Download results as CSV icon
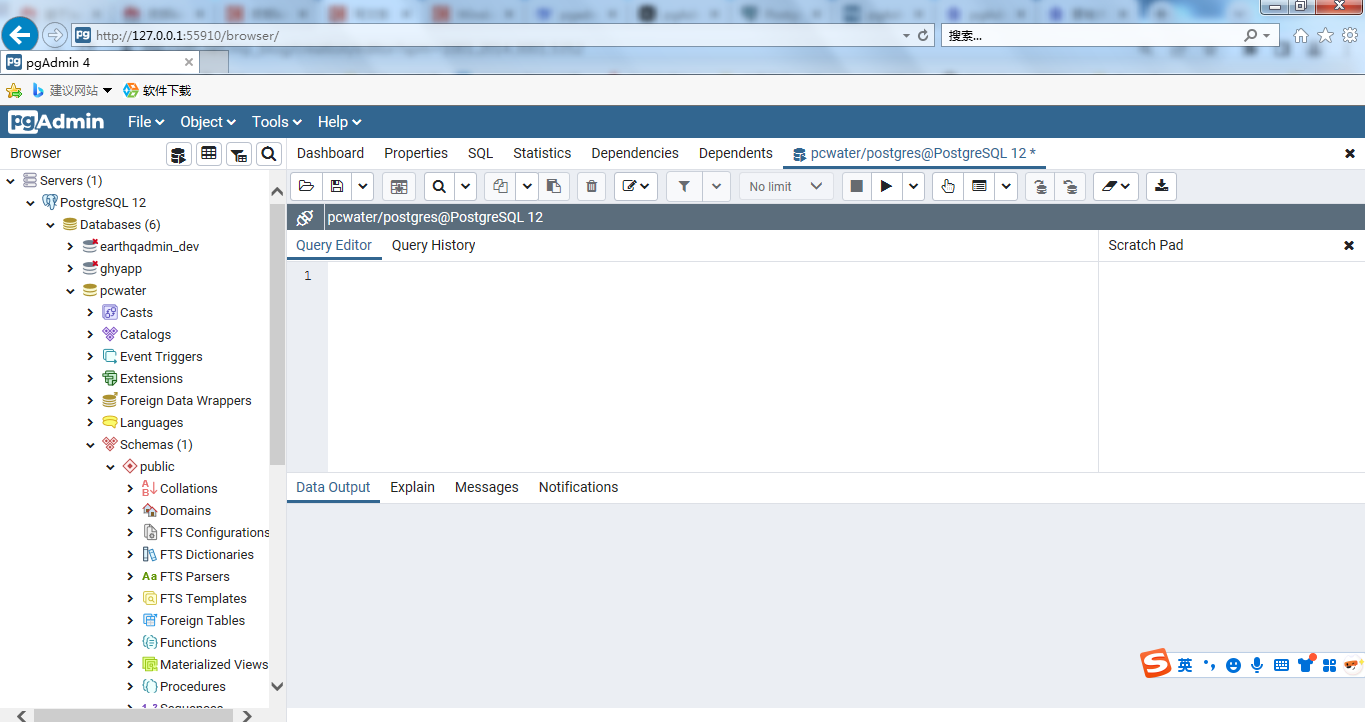This screenshot has height=722, width=1365. click(1161, 186)
